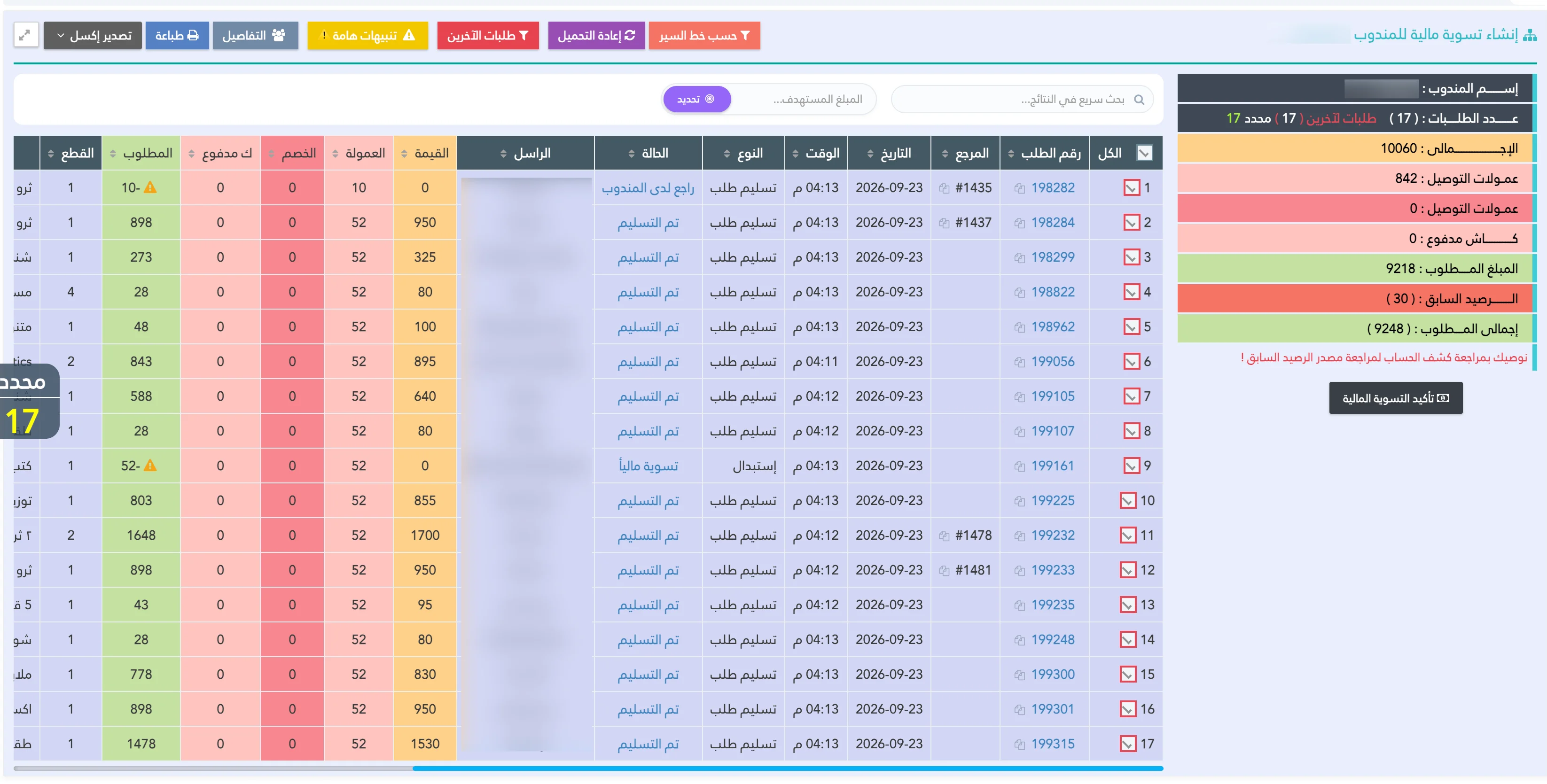This screenshot has width=1547, height=784.
Task: Toggle the select-all الكل checkbox
Action: pos(1145,153)
